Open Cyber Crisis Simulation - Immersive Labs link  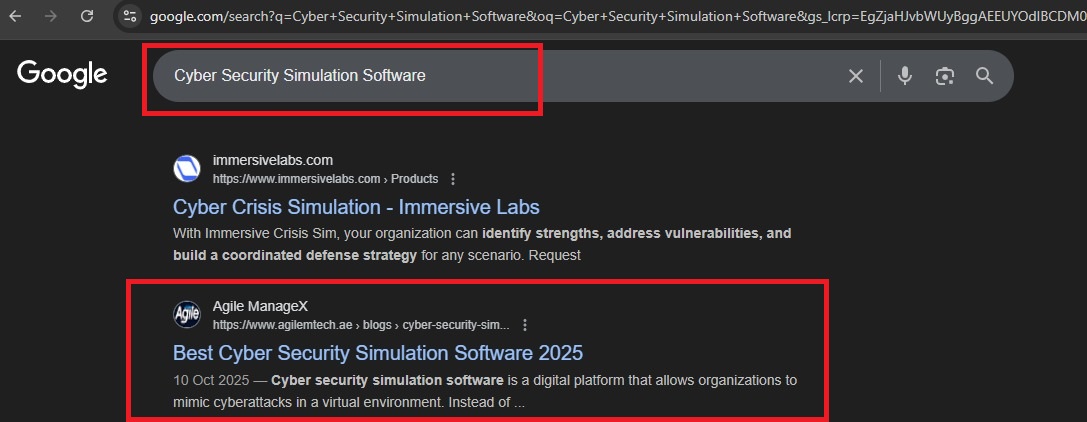point(356,207)
